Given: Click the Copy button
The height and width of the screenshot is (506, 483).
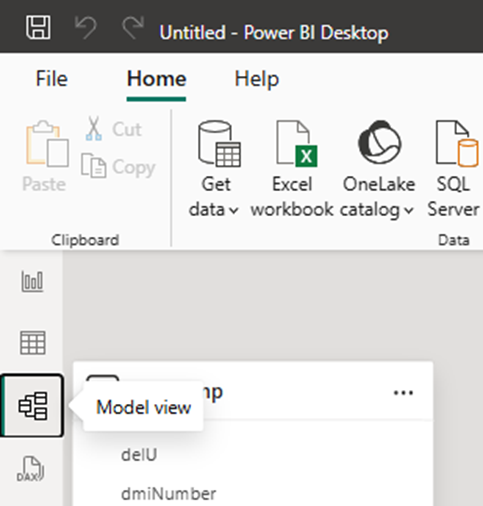Looking at the screenshot, I should coord(118,166).
